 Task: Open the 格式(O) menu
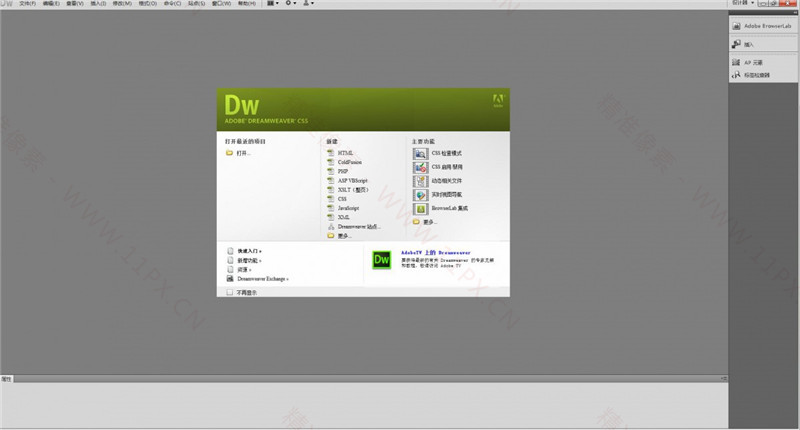[148, 3]
